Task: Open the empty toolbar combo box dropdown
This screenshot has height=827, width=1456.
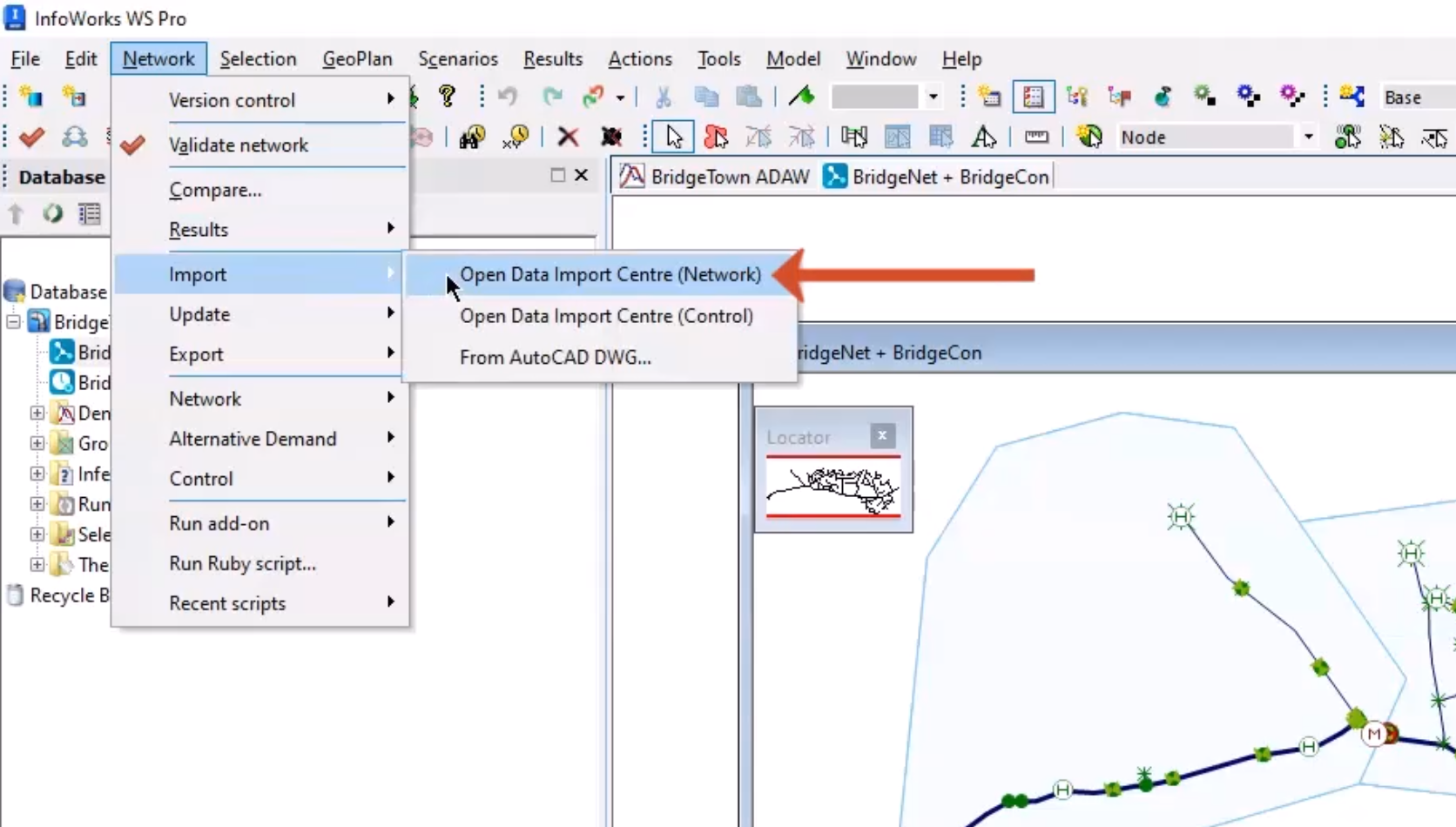Action: [933, 97]
